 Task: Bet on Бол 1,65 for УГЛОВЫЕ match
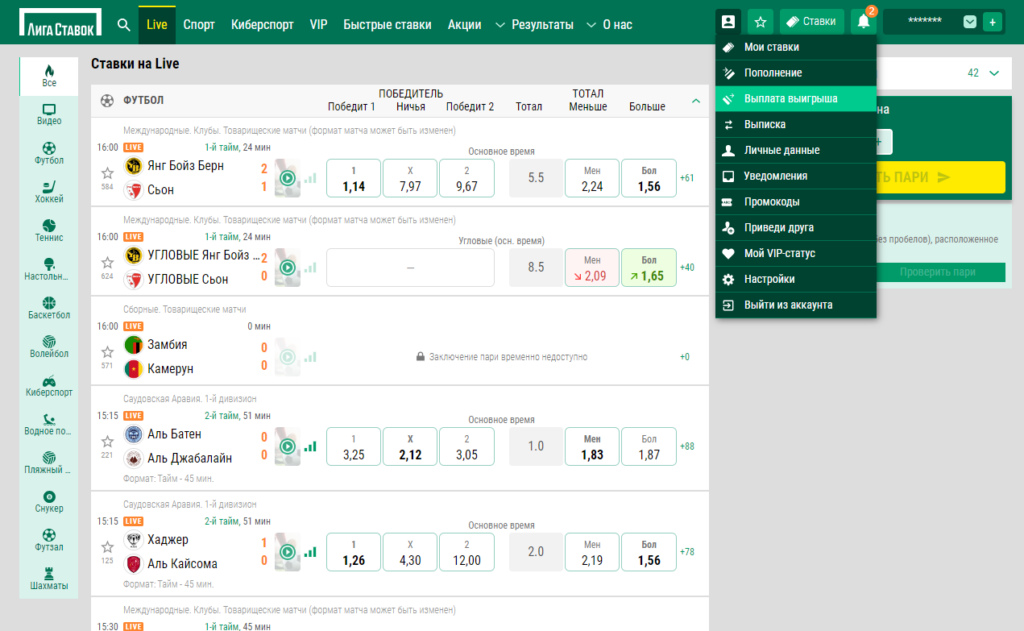coord(648,268)
